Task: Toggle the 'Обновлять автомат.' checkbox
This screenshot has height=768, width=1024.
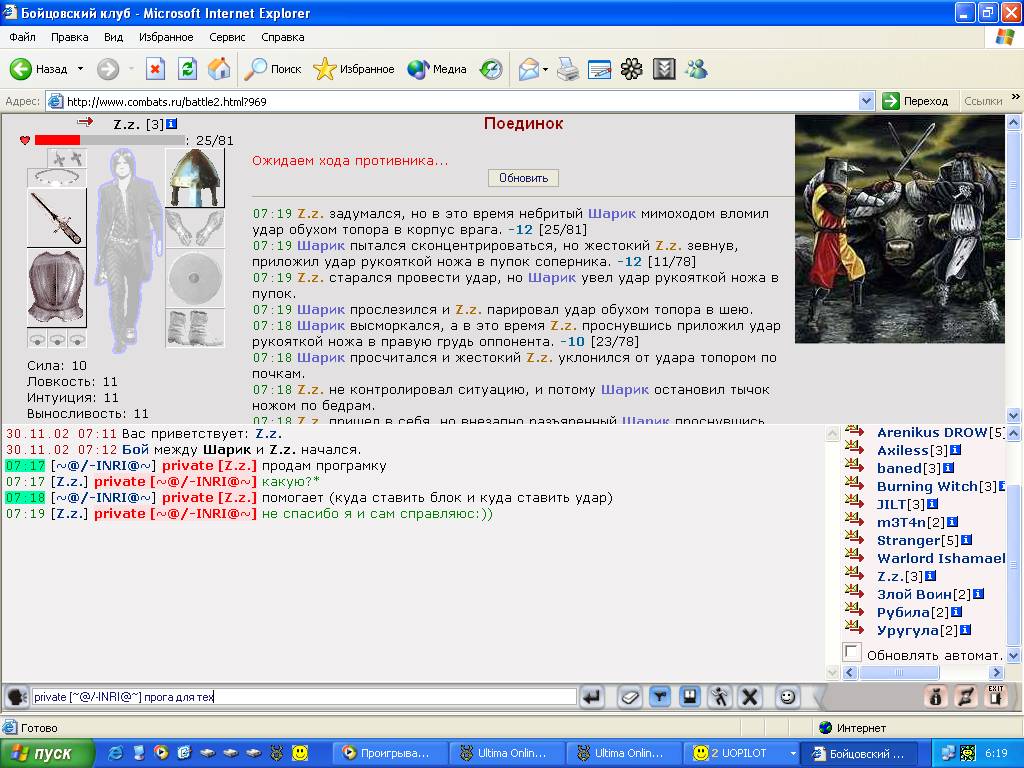Action: click(x=852, y=652)
